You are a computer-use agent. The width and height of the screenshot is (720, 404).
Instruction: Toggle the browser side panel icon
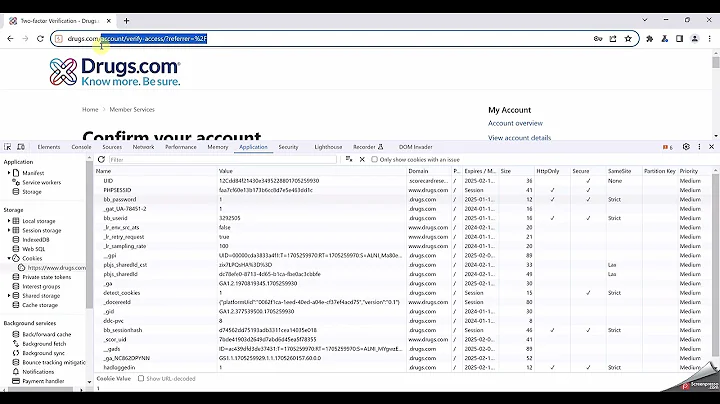click(680, 39)
